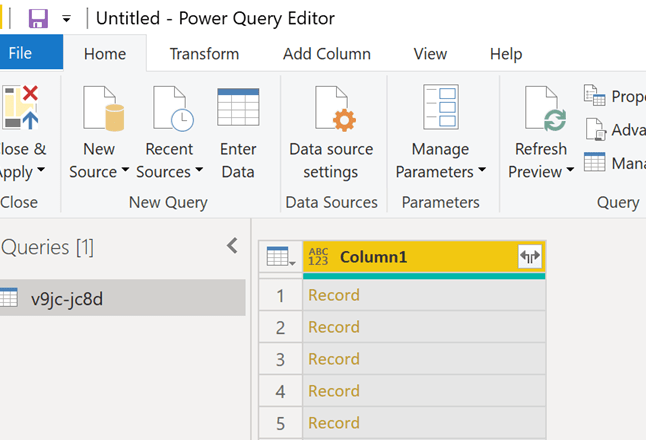Click the Manage Parameters icon
Image resolution: width=646 pixels, height=440 pixels.
[440, 108]
